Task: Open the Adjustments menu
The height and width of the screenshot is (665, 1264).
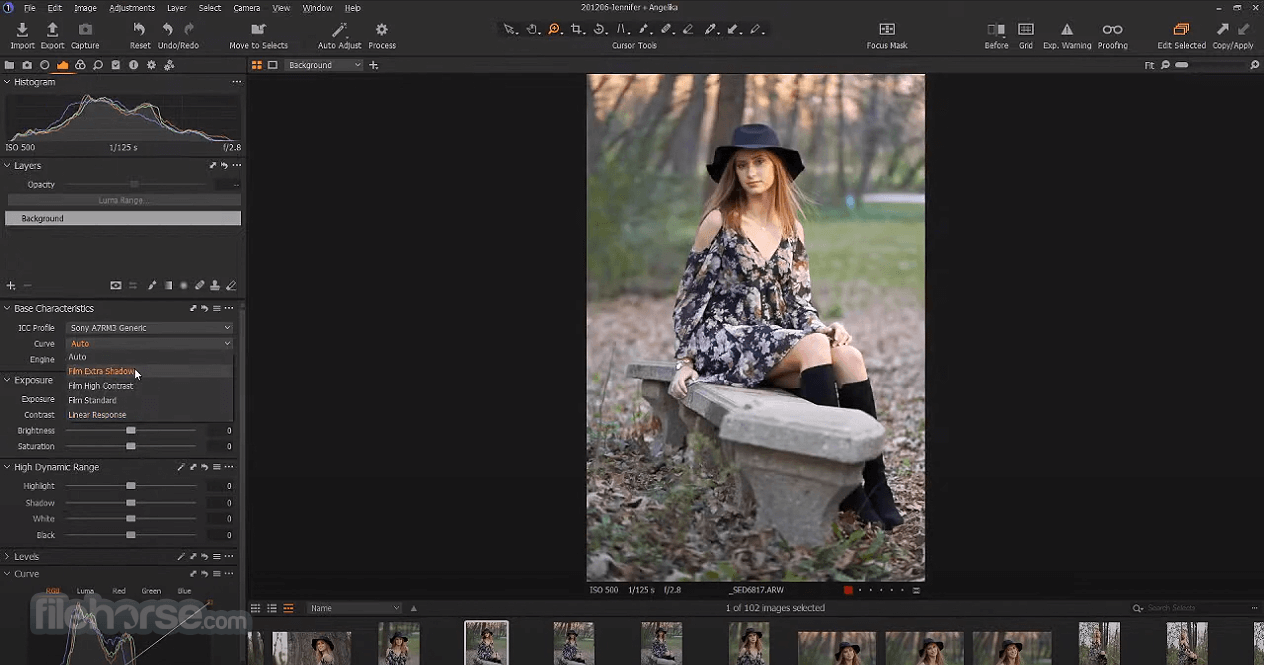Action: pos(131,8)
